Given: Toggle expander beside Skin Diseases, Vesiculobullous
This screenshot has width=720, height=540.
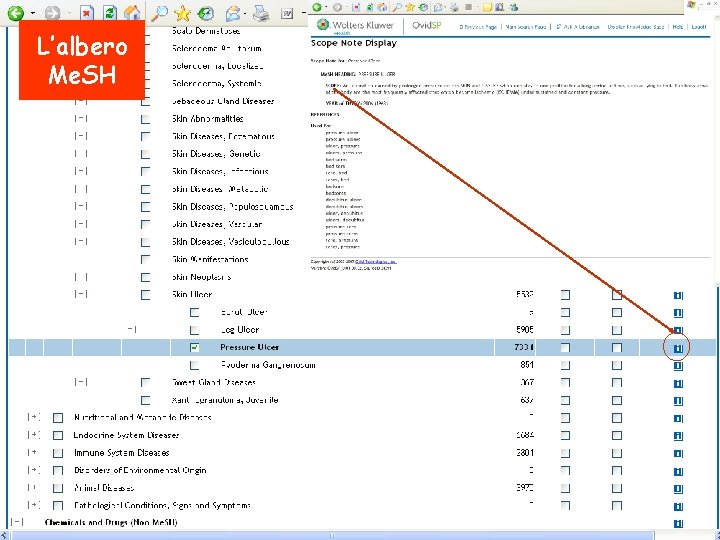Looking at the screenshot, I should point(81,242).
